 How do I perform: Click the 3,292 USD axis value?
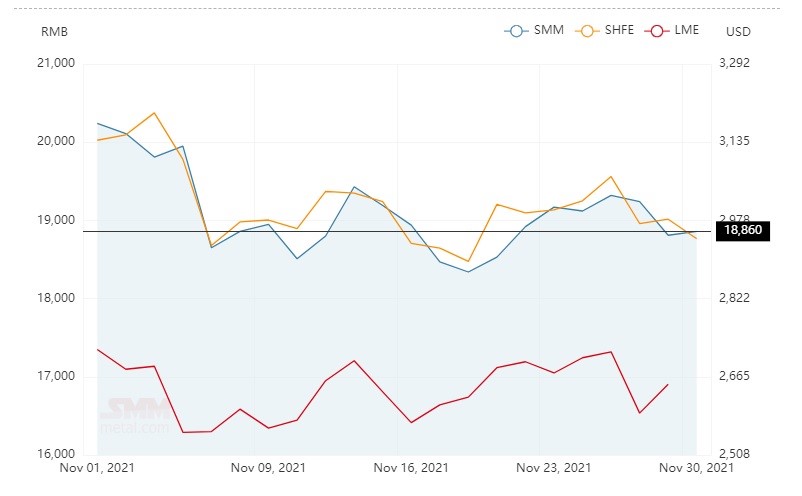(735, 63)
